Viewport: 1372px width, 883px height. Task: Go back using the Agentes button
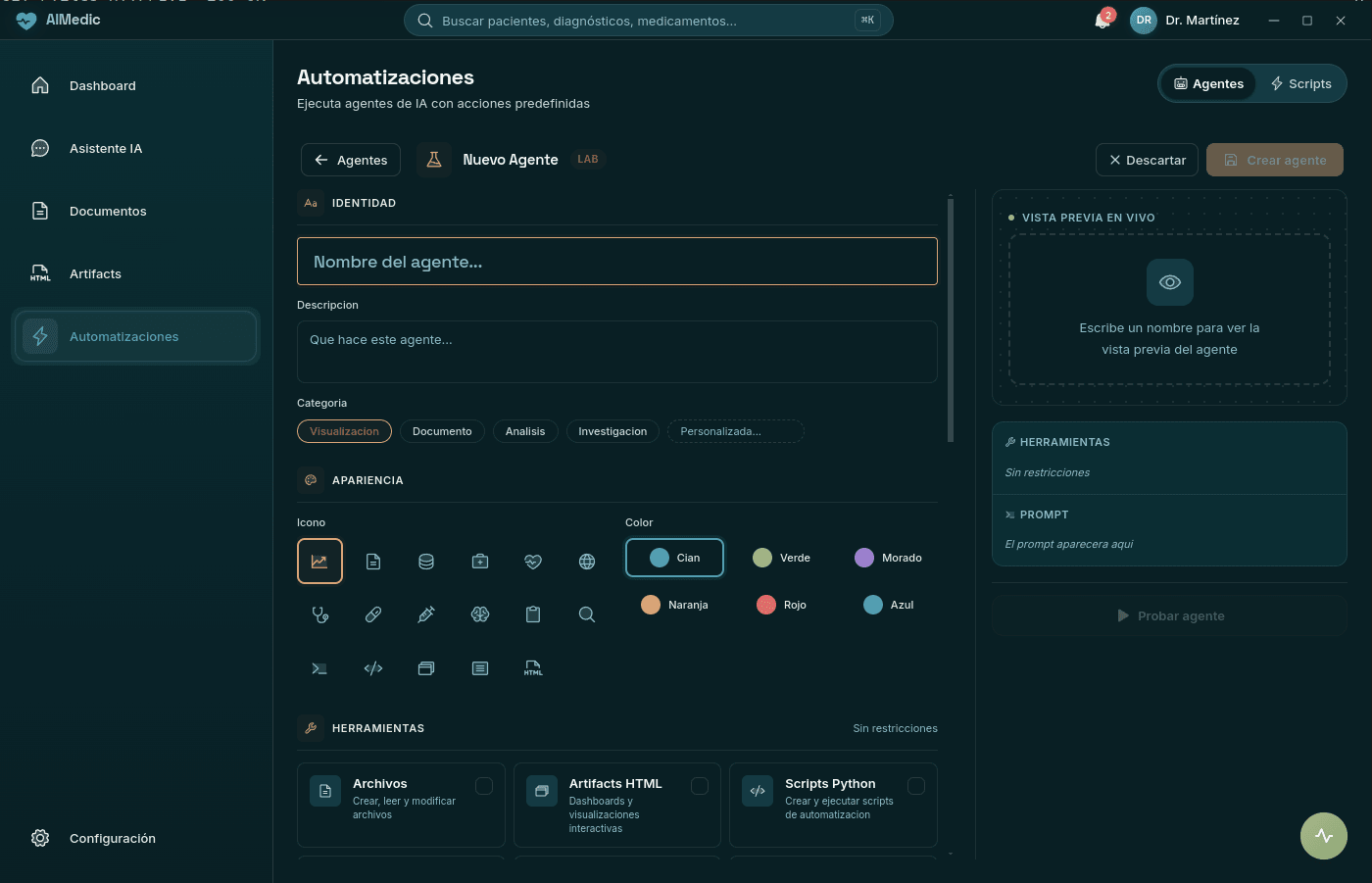pos(350,160)
